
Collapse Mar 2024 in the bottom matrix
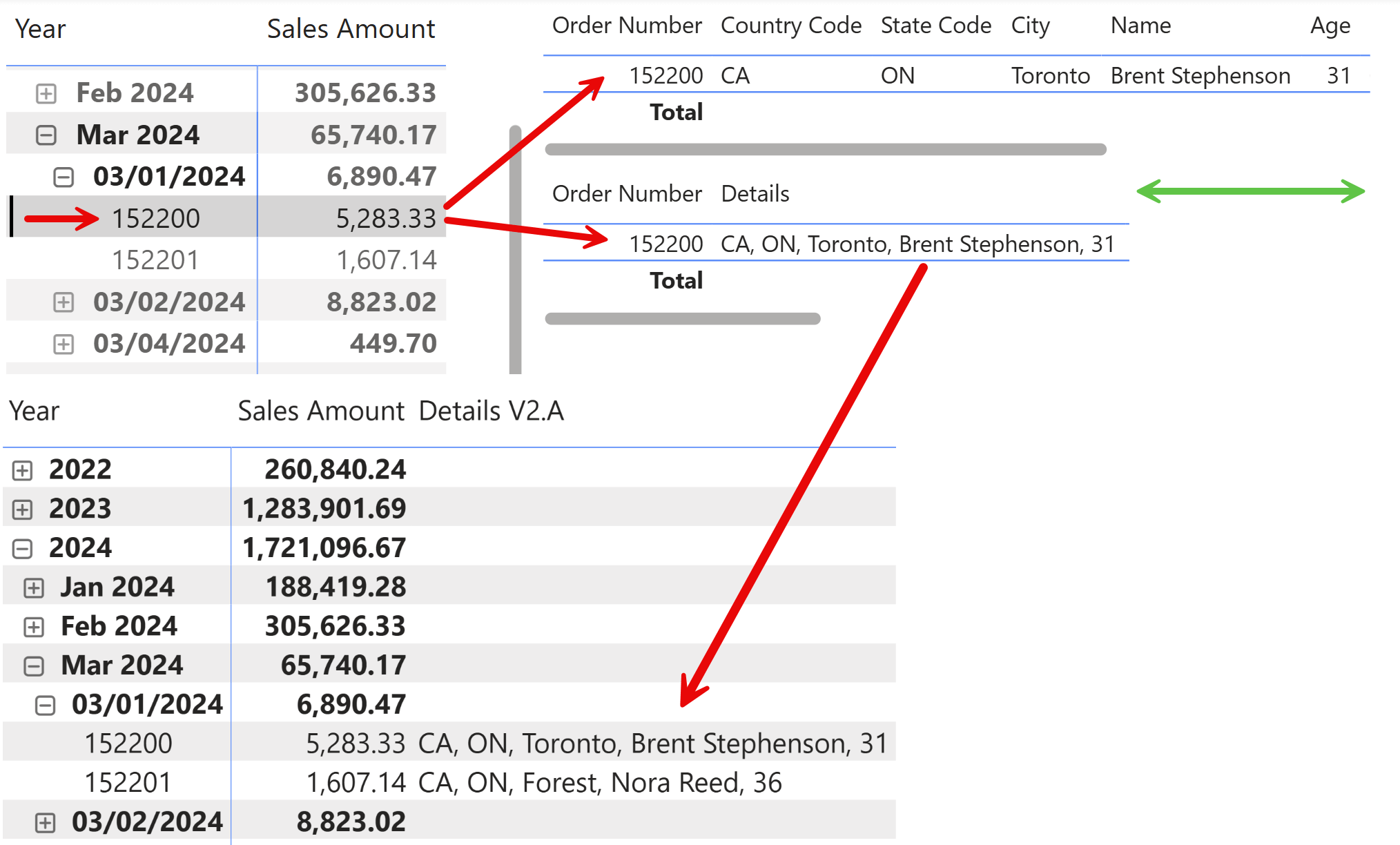pyautogui.click(x=34, y=666)
